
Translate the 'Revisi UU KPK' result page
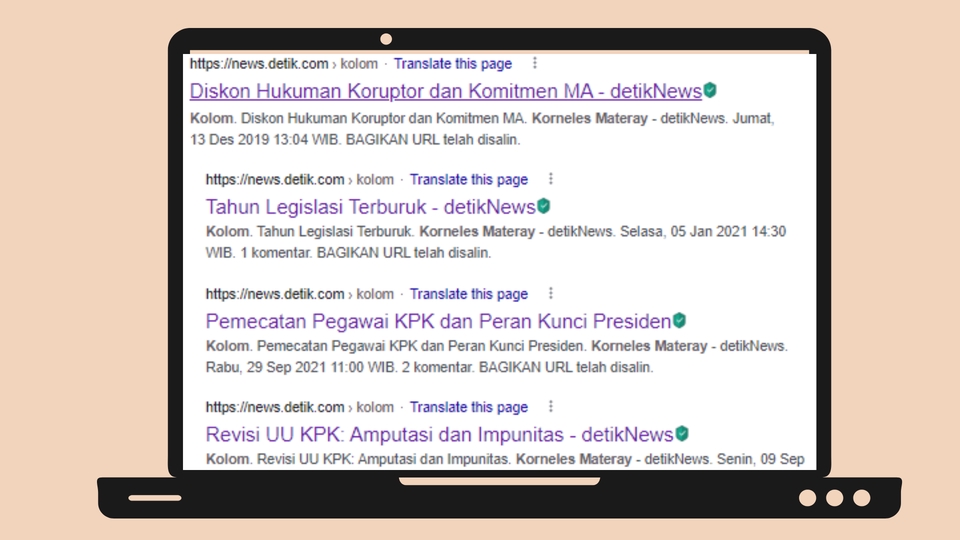(x=468, y=407)
